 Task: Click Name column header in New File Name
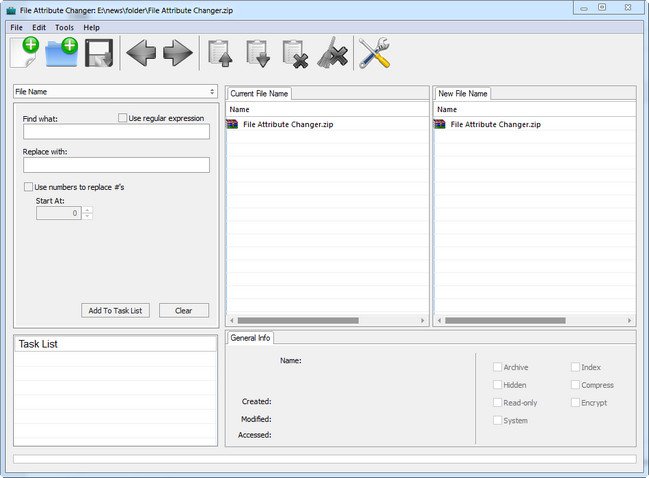click(535, 109)
